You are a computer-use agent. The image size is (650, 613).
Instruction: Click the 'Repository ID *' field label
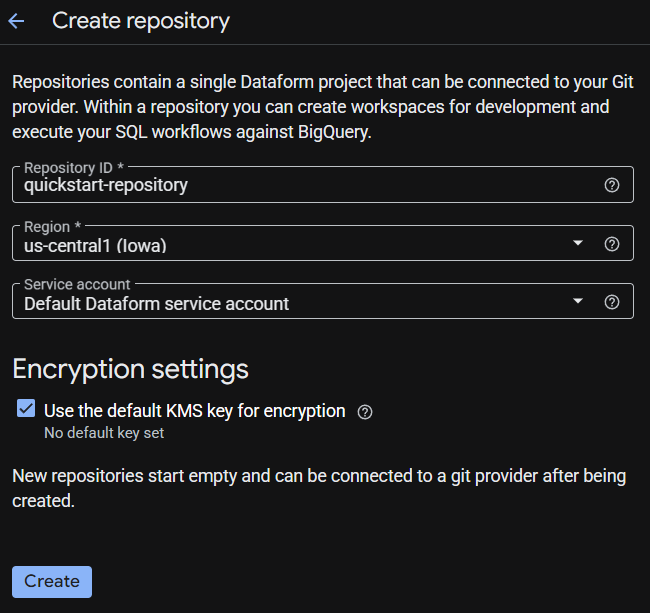click(x=74, y=167)
